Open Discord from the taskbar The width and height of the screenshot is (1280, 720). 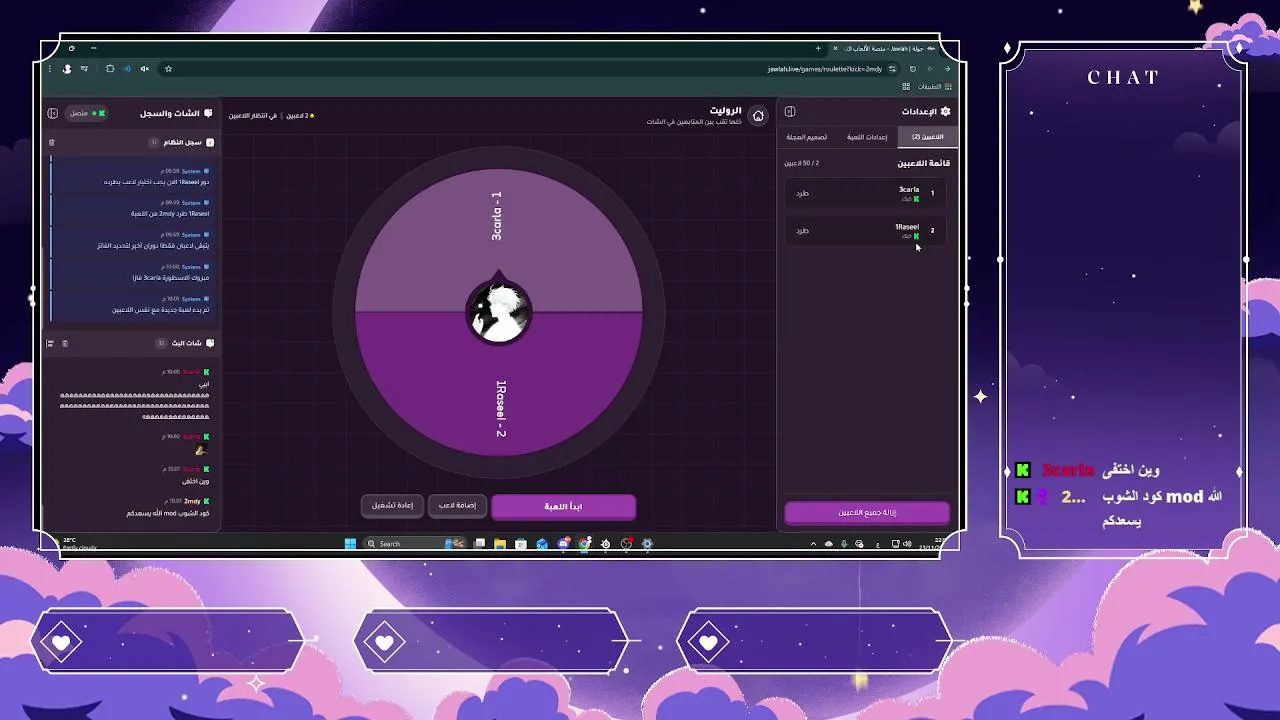(563, 544)
